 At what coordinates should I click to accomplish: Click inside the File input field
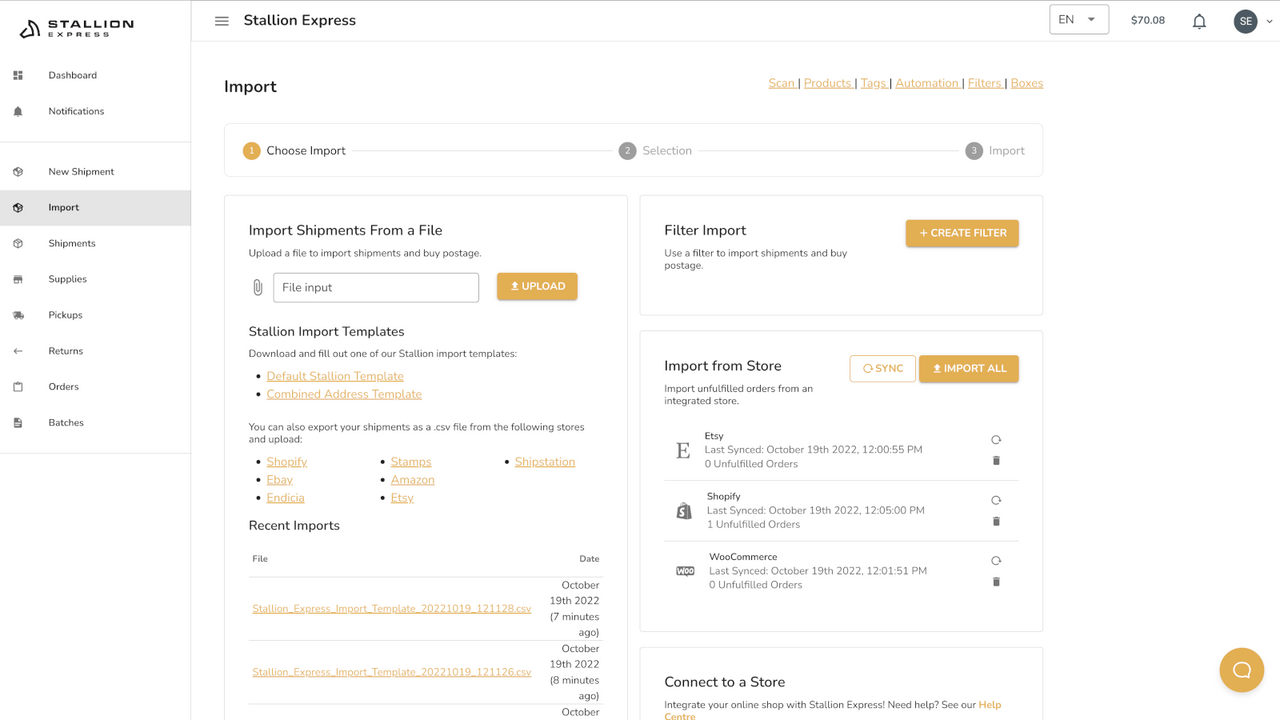(376, 287)
